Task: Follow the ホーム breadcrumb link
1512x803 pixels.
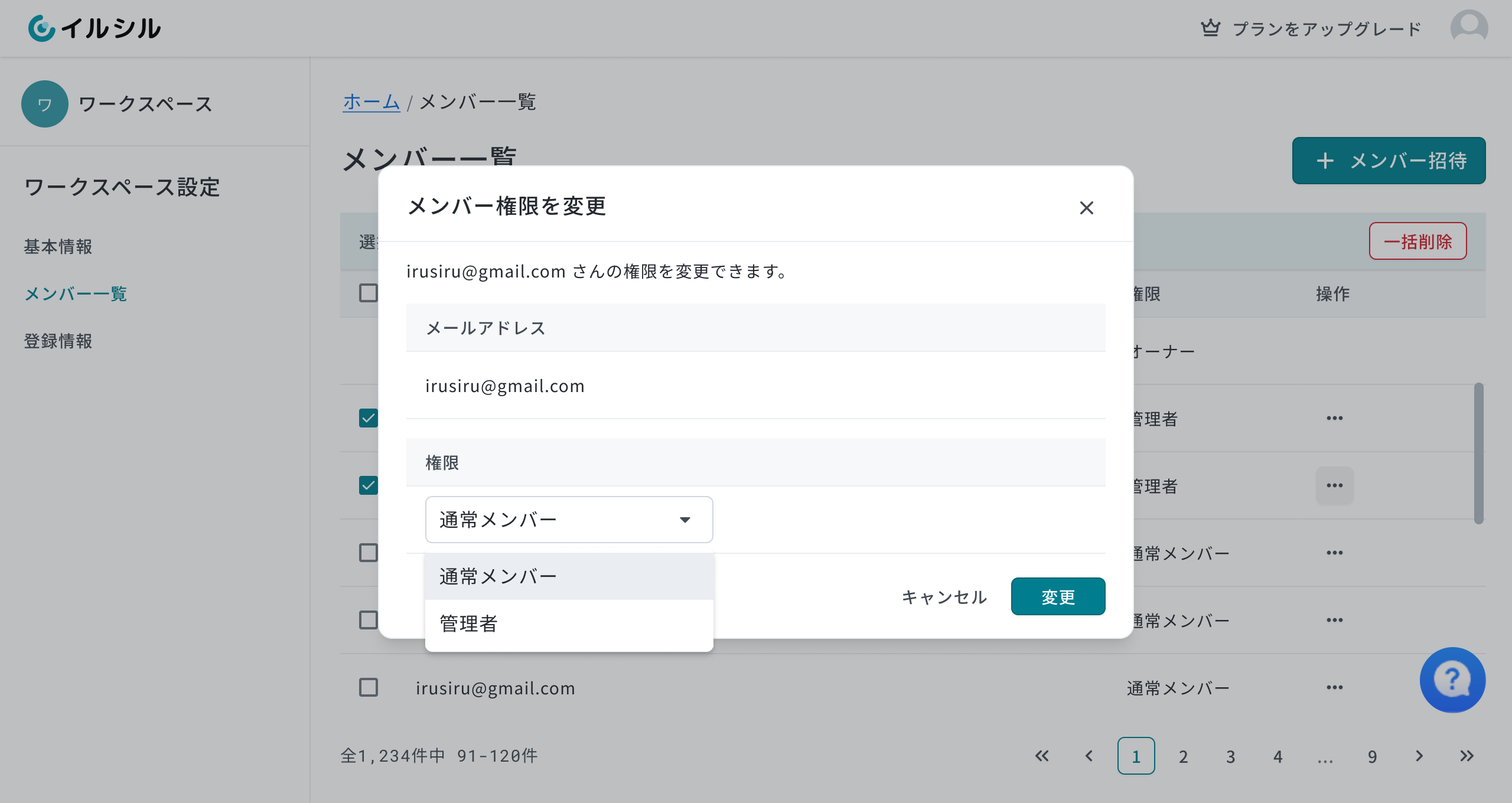Action: 372,102
